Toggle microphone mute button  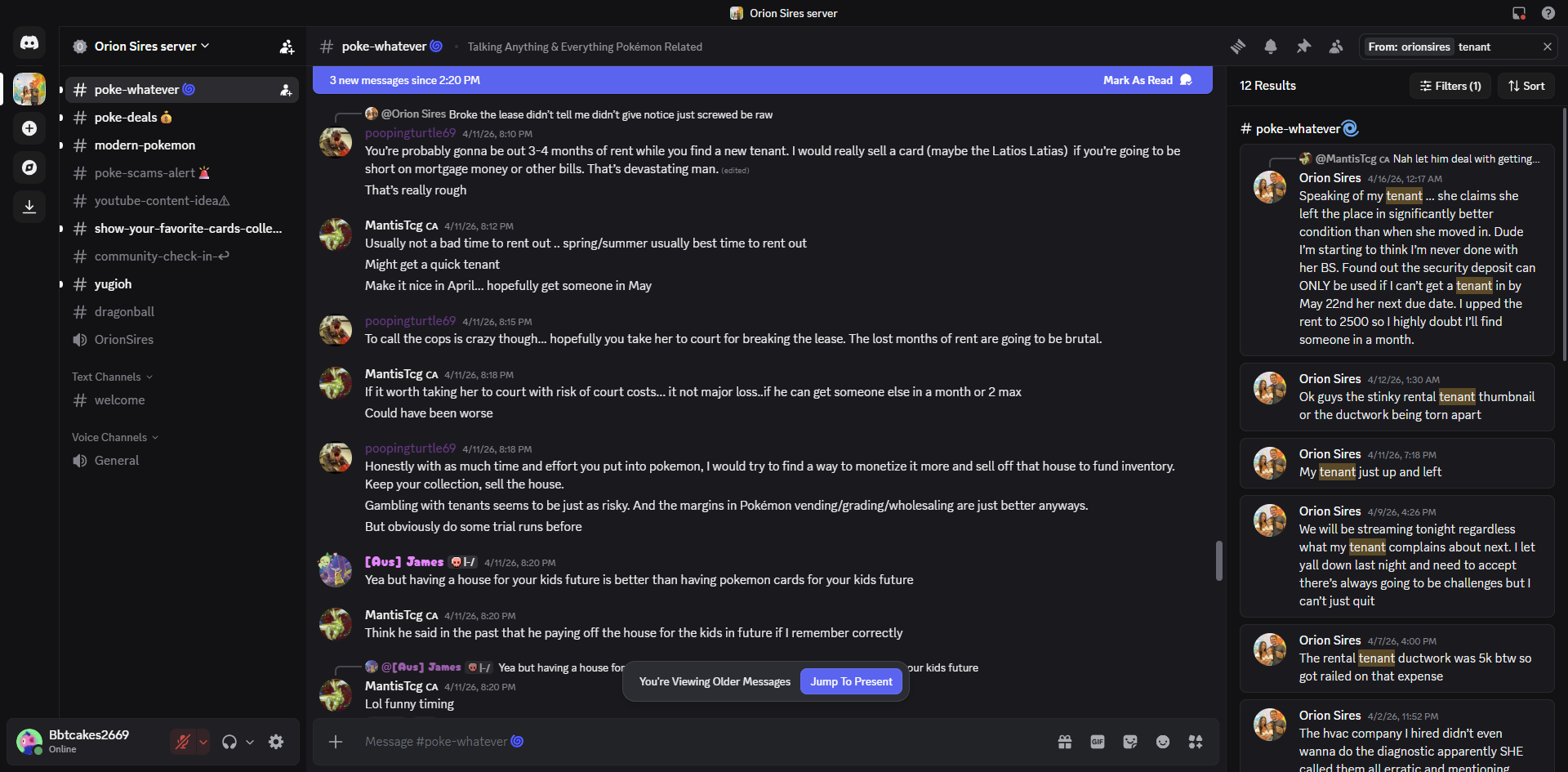(183, 742)
